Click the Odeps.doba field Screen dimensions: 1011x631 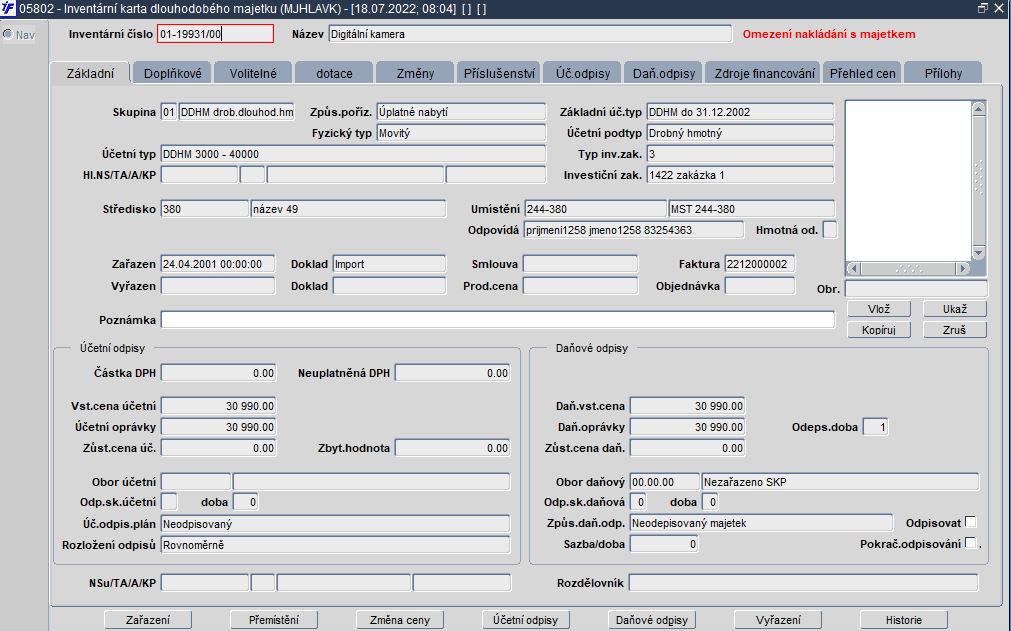click(x=875, y=427)
